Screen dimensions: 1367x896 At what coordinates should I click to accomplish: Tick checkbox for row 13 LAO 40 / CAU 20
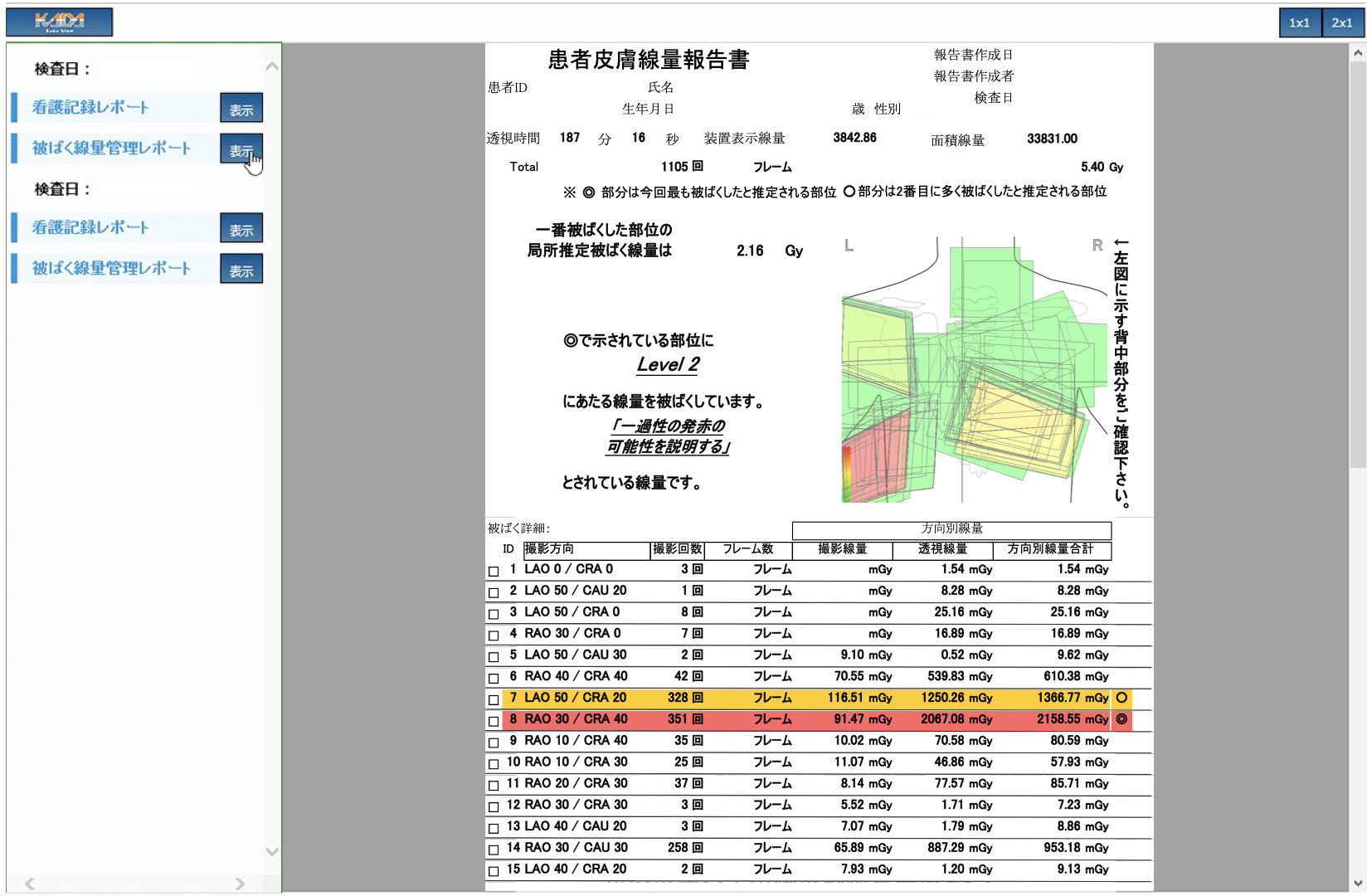494,828
